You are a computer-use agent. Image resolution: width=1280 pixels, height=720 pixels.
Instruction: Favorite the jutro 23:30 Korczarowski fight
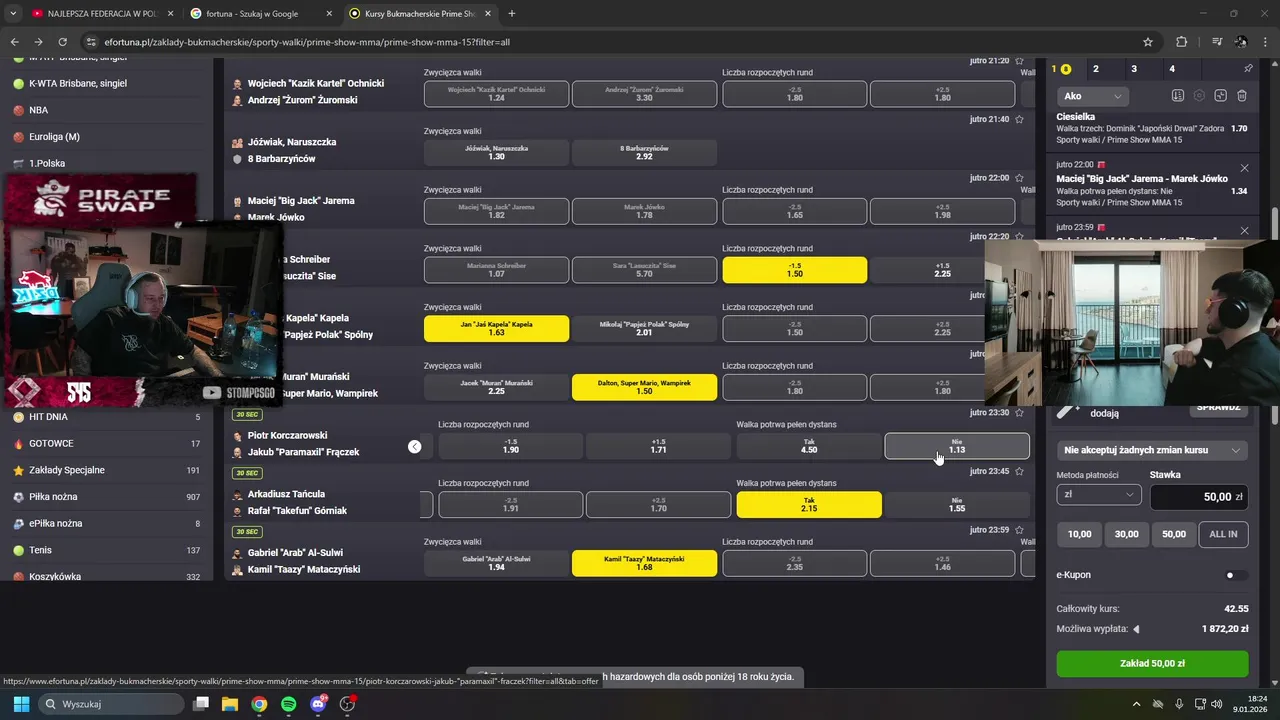click(x=1019, y=412)
